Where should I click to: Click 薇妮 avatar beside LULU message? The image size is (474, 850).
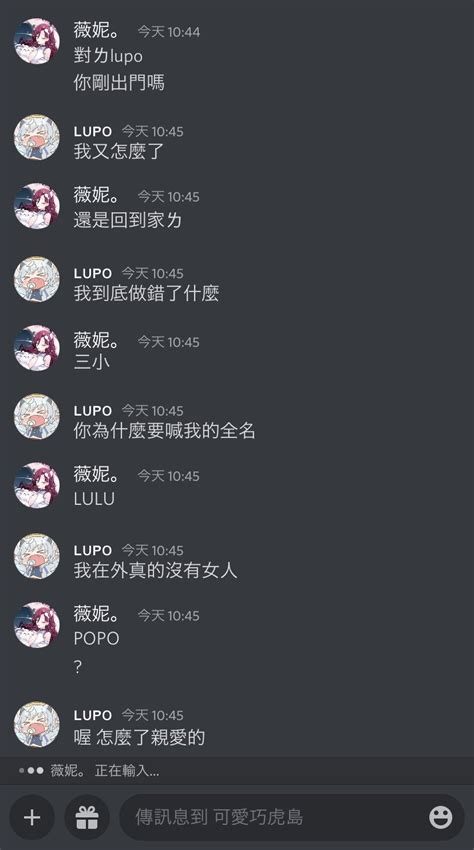36,485
